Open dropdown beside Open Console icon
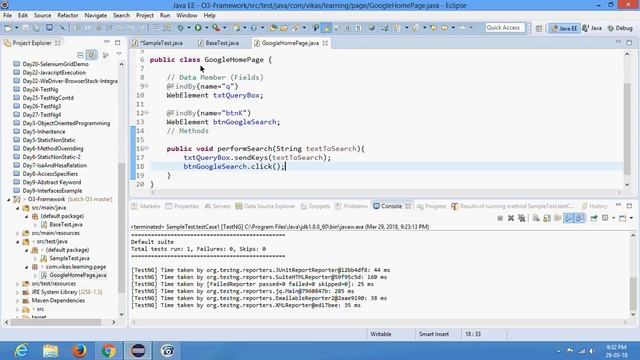The width and height of the screenshot is (640, 360). pyautogui.click(x=631, y=218)
